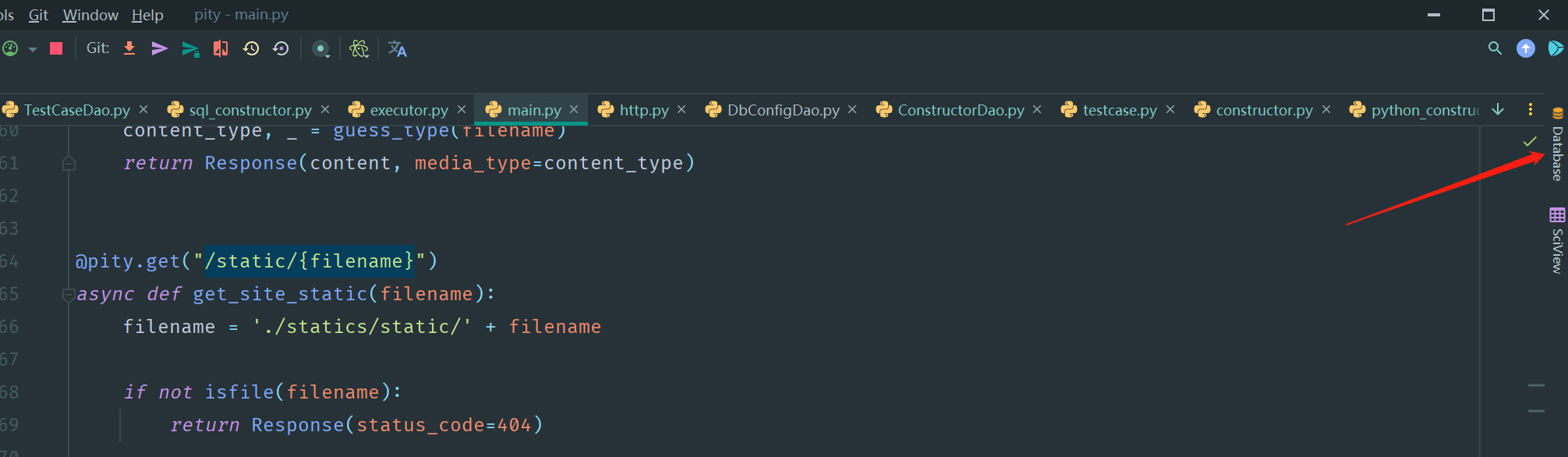Toggle the SciView side panel
Screen dimensions: 1568x457
(1557, 241)
